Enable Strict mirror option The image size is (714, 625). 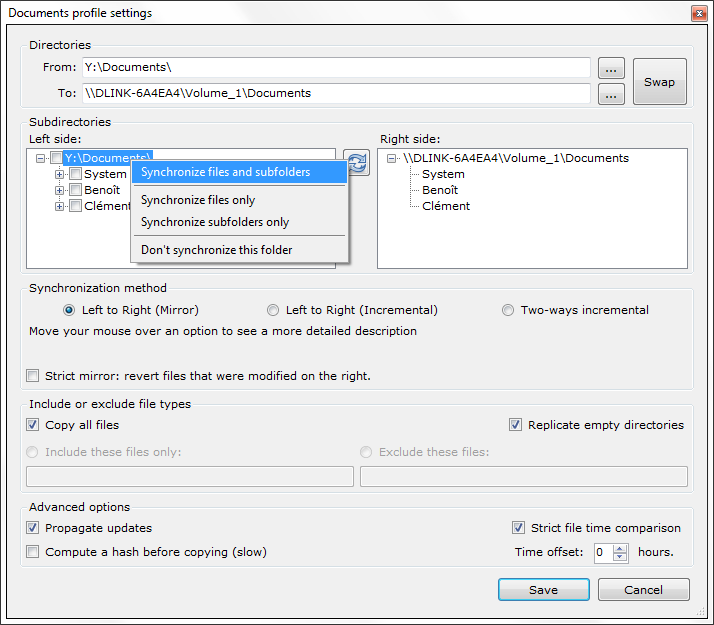pyautogui.click(x=35, y=376)
